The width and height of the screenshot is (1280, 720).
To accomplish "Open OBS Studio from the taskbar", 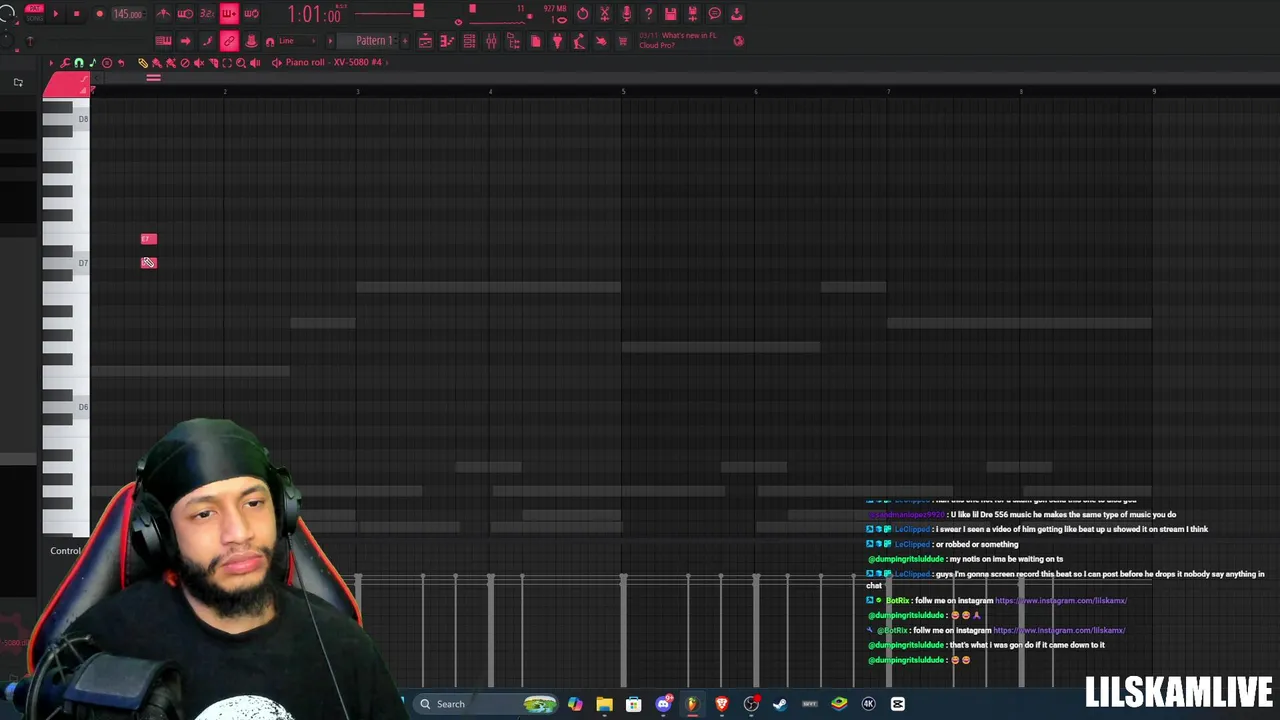I will click(751, 704).
